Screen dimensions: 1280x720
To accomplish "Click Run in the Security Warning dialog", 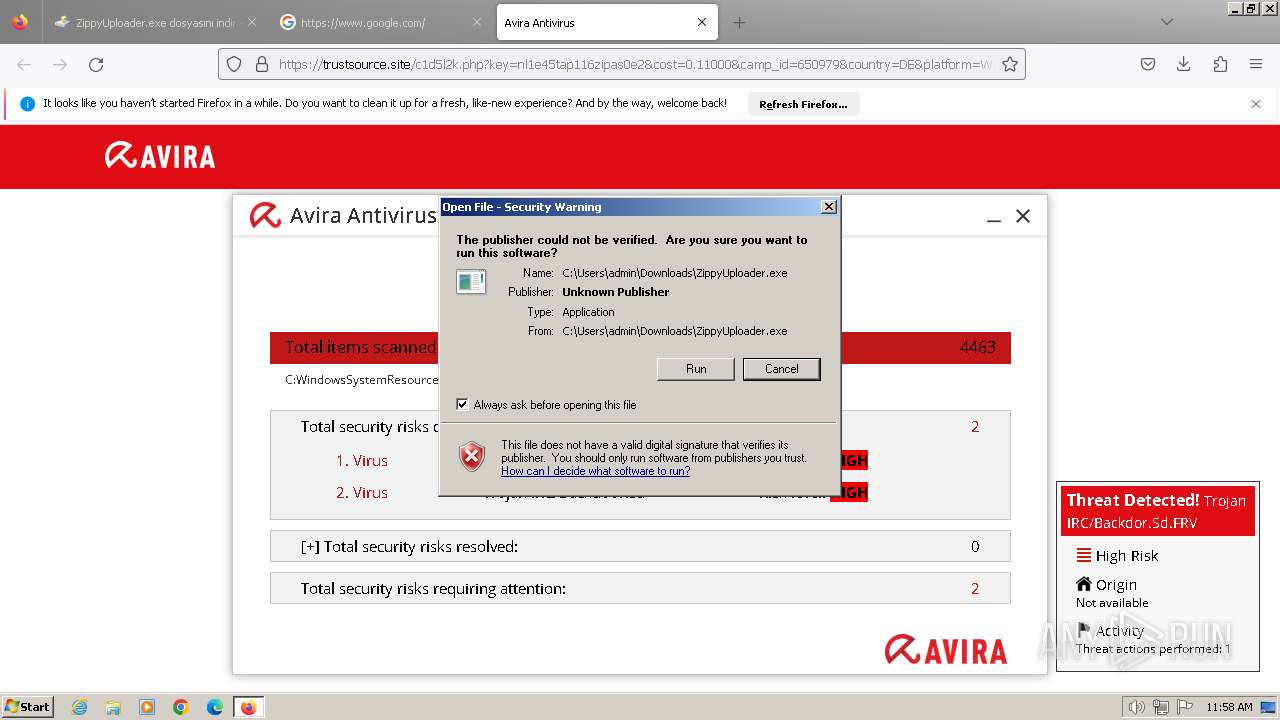I will click(696, 369).
